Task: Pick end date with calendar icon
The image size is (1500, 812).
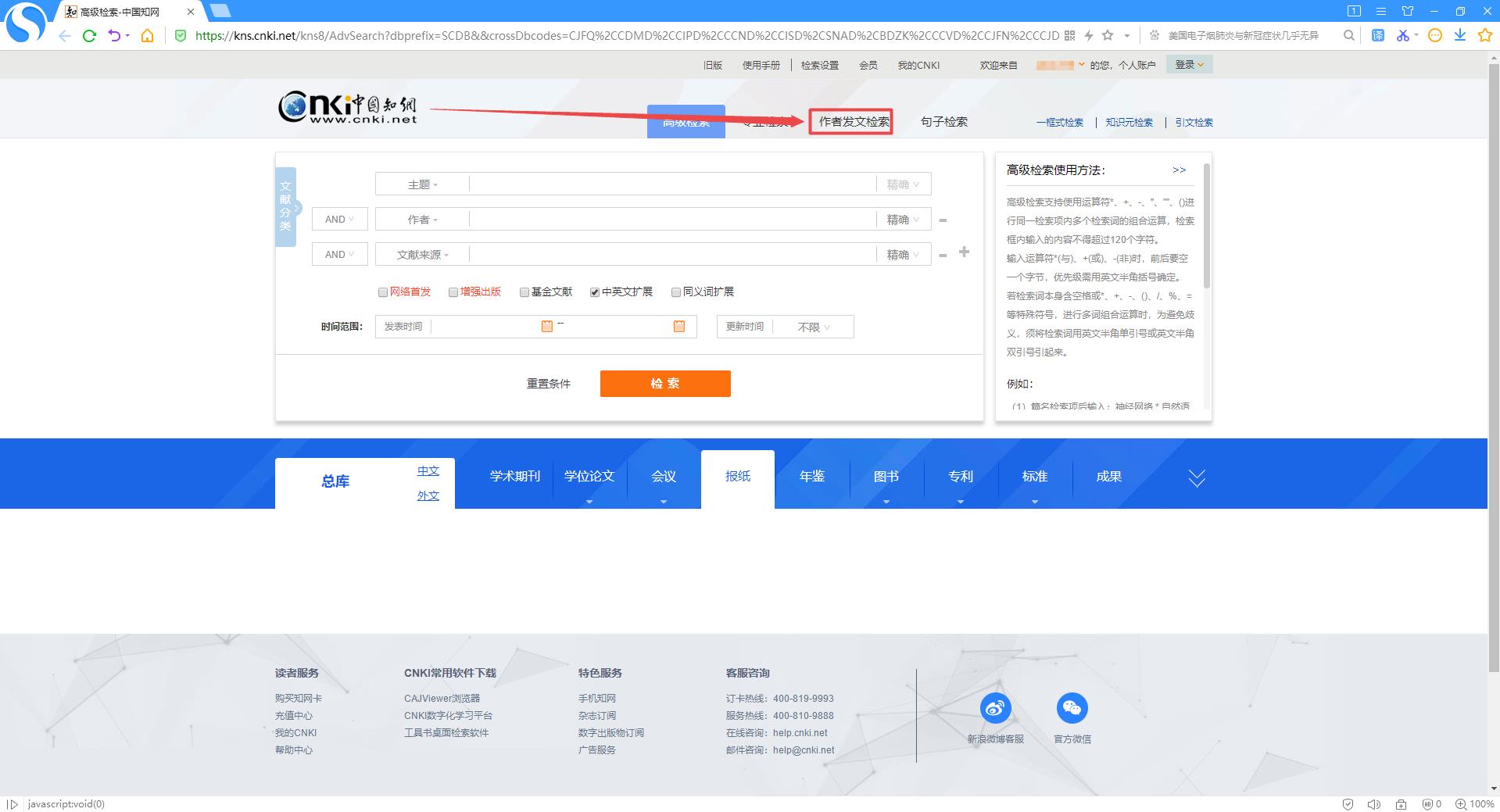Action: point(679,326)
